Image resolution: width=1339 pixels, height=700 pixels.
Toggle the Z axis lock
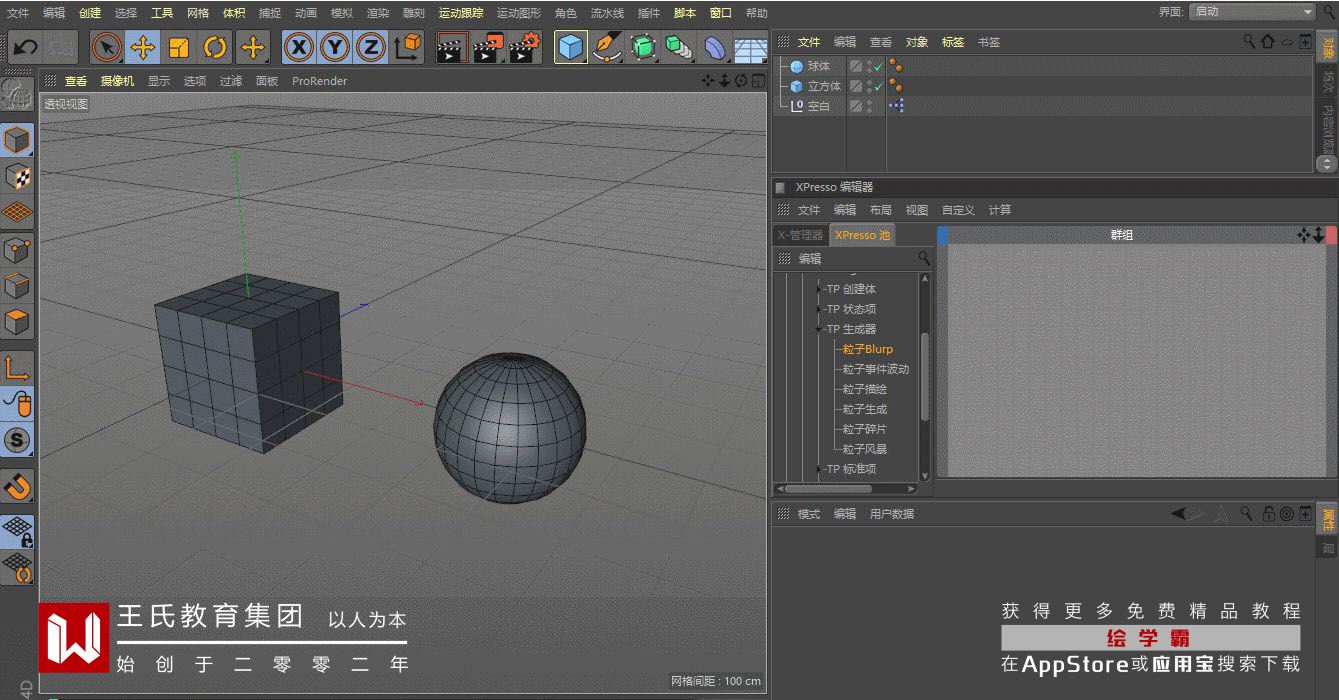371,47
